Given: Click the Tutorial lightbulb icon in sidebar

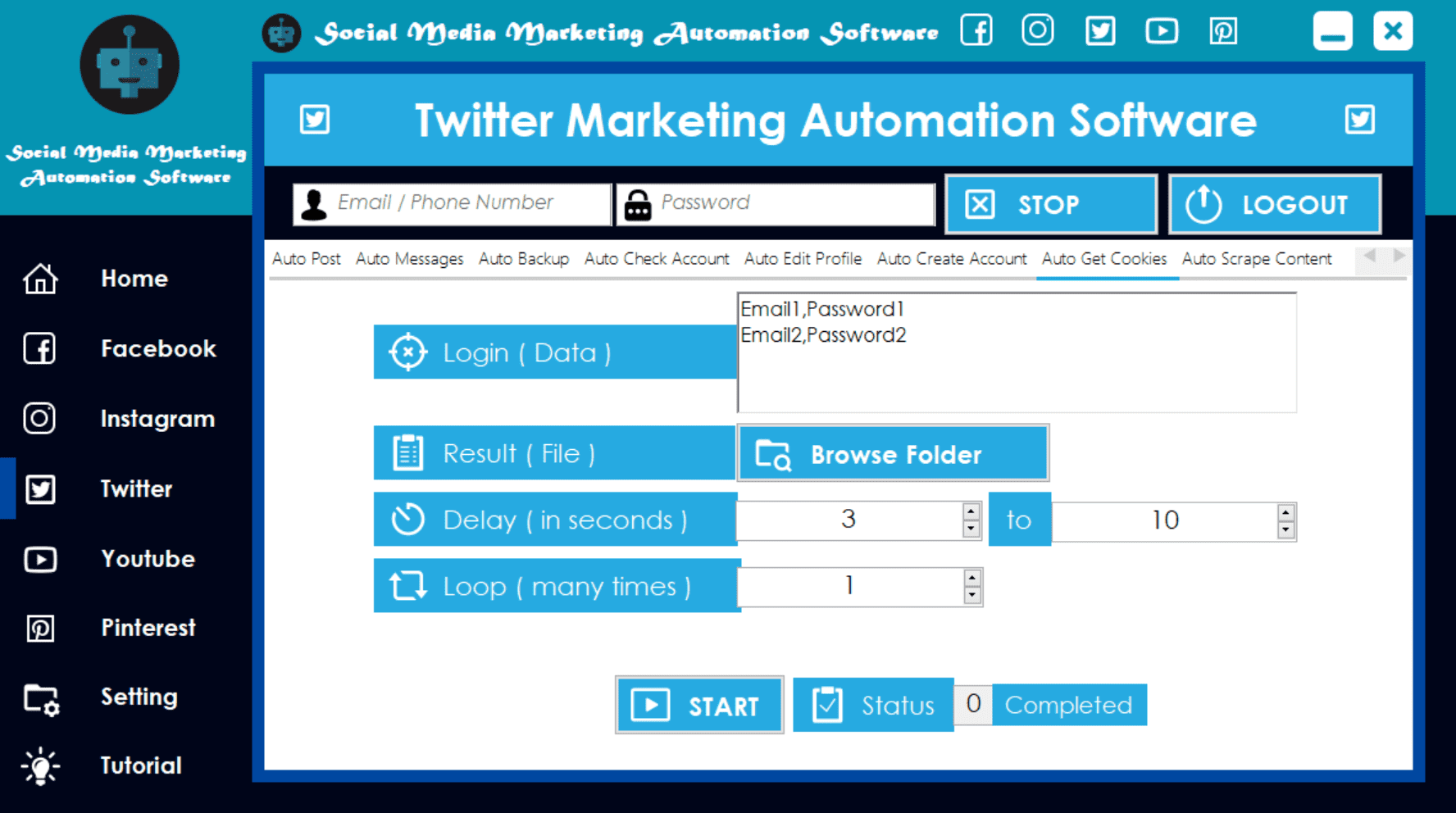Looking at the screenshot, I should [40, 766].
